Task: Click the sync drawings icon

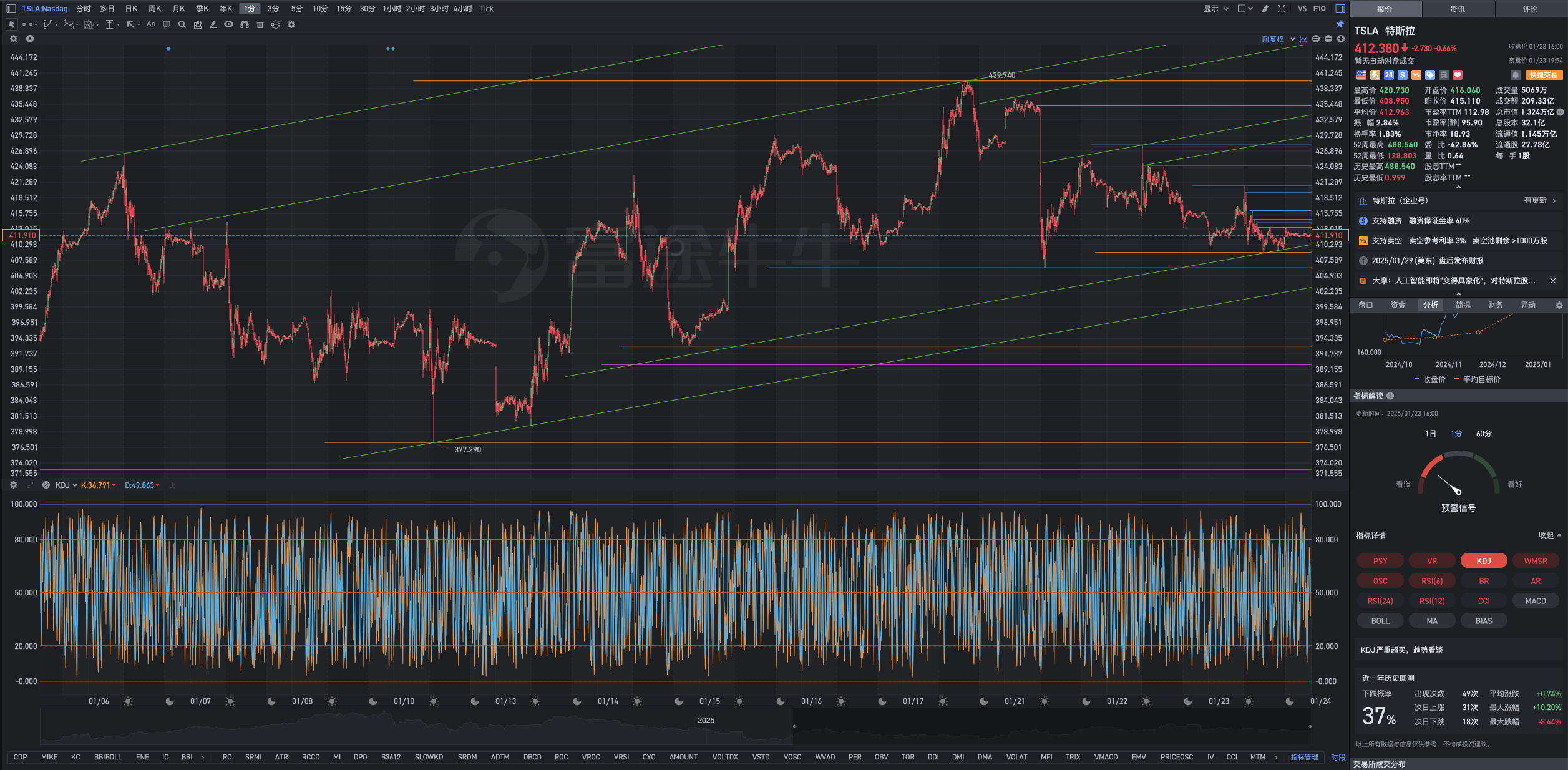Action: pyautogui.click(x=276, y=24)
